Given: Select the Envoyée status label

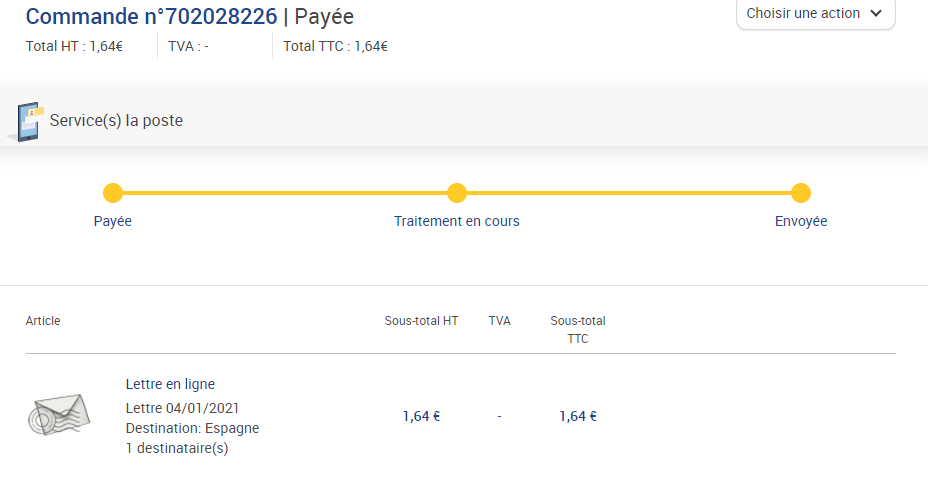Looking at the screenshot, I should click(x=801, y=221).
